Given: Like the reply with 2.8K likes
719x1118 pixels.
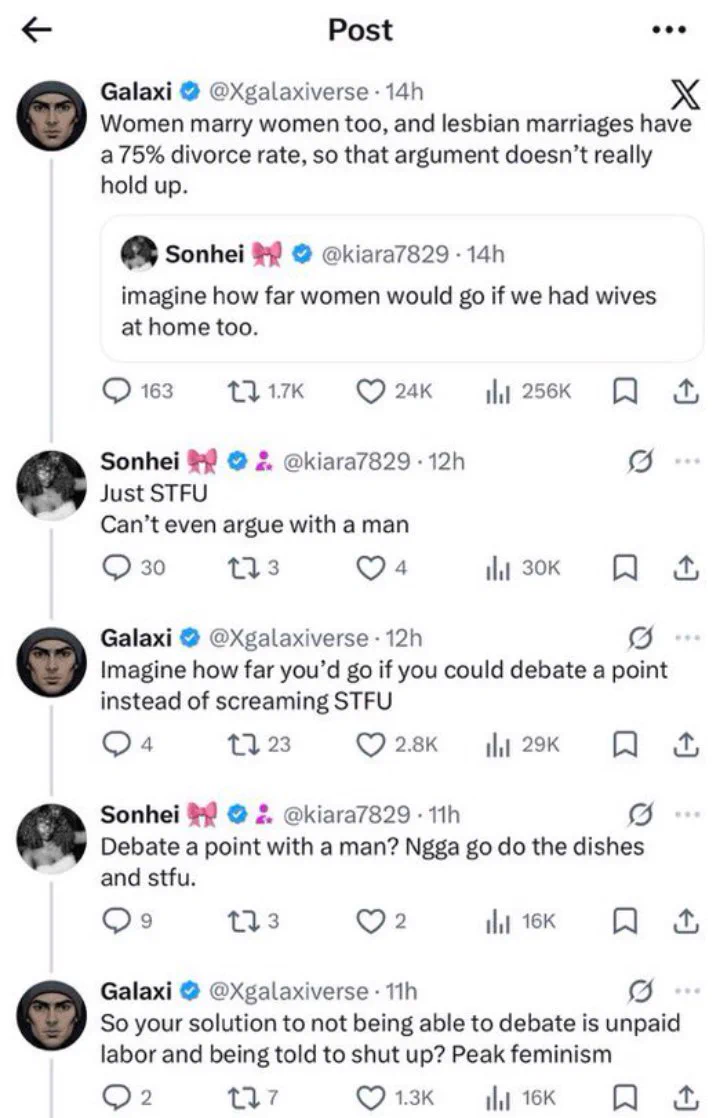Looking at the screenshot, I should (370, 744).
